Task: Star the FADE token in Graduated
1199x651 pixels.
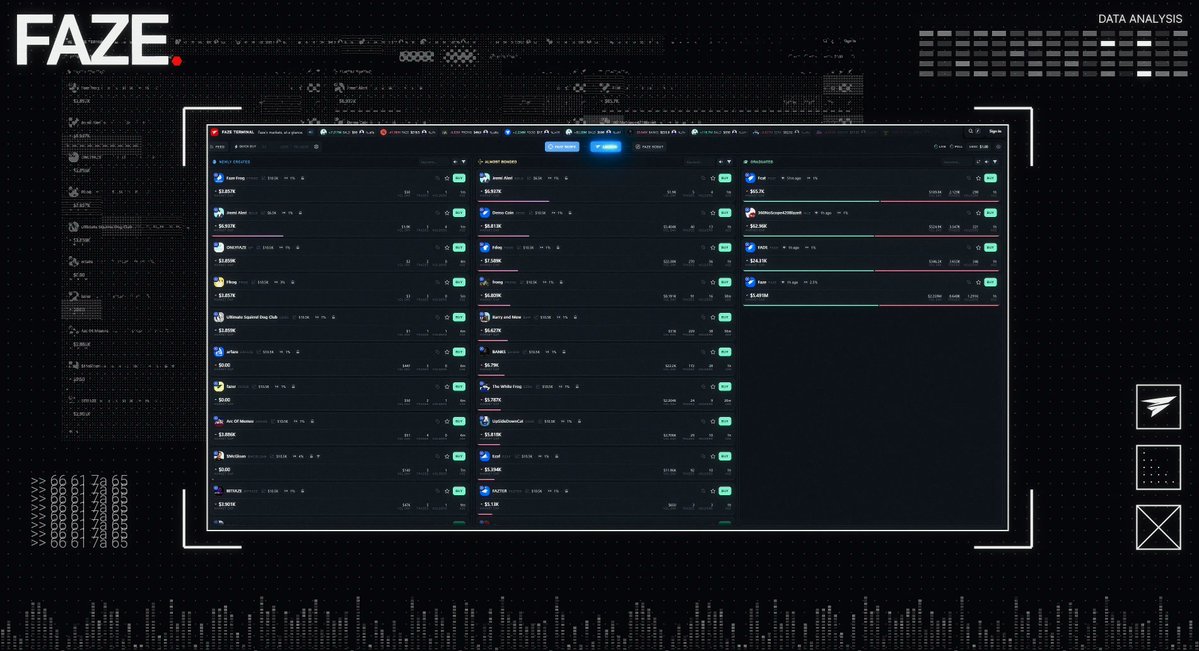Action: click(x=978, y=248)
